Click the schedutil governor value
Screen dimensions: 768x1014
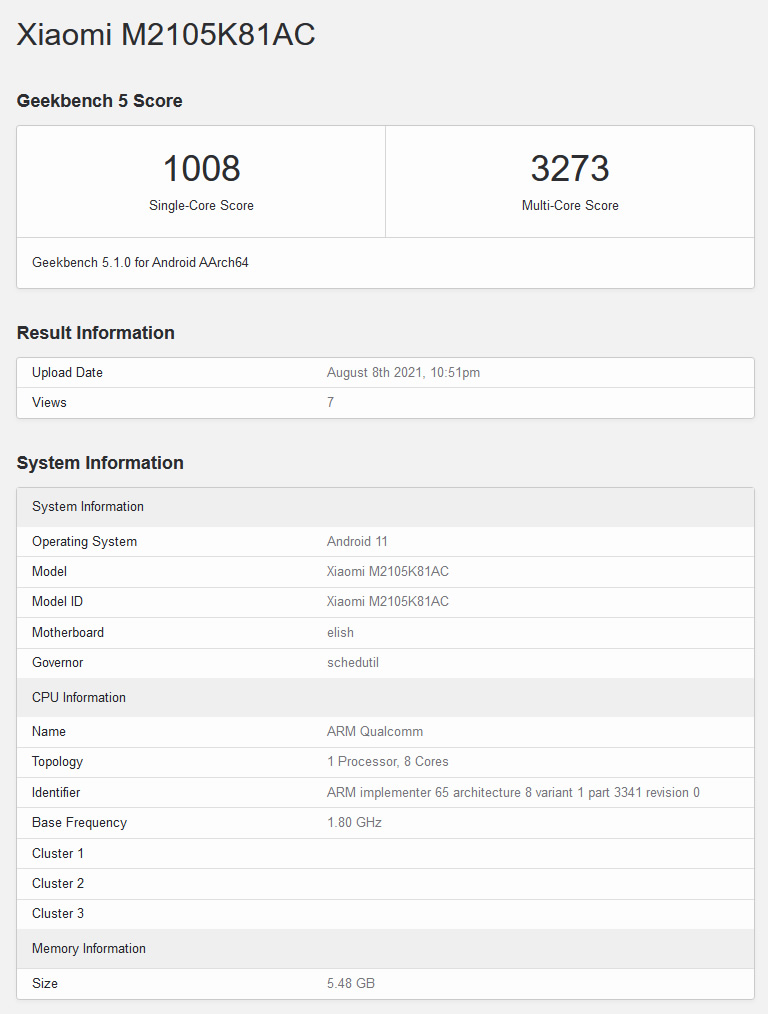pyautogui.click(x=352, y=663)
